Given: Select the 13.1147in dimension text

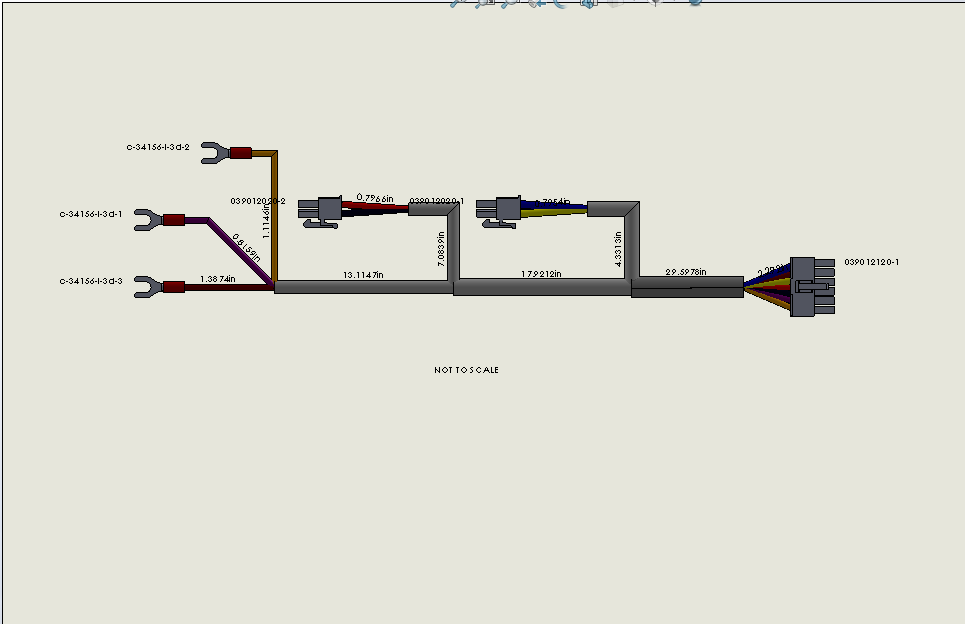Looking at the screenshot, I should (x=364, y=271).
